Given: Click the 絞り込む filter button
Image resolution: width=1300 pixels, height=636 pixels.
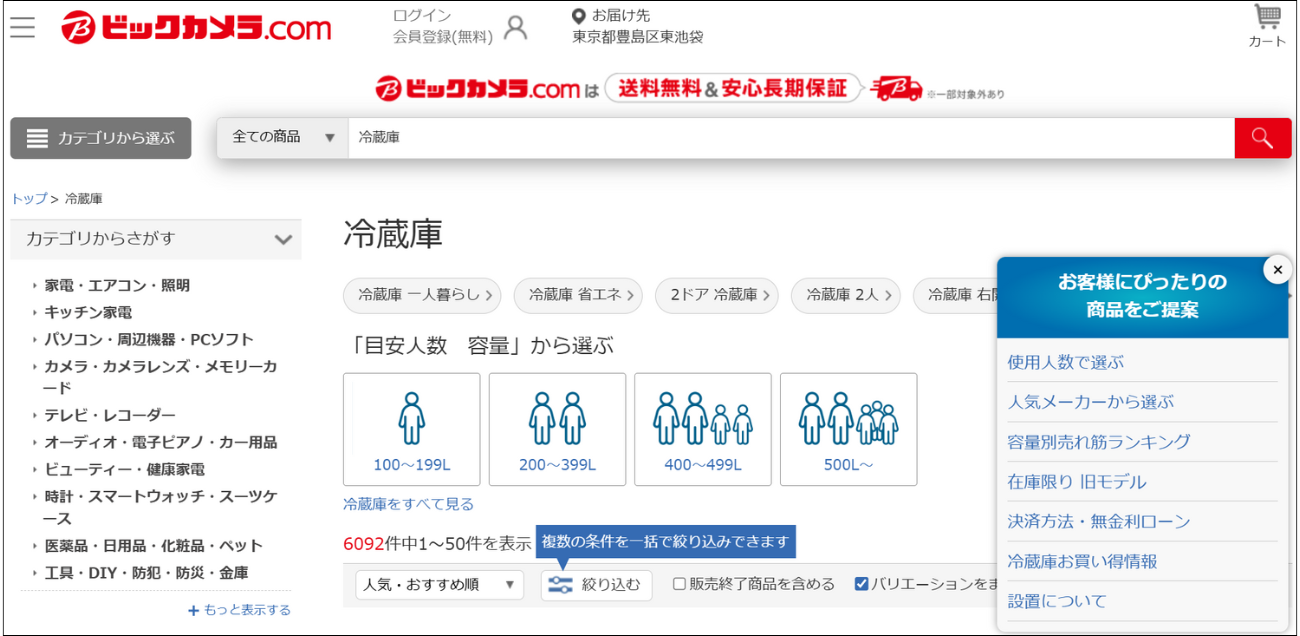Looking at the screenshot, I should [x=597, y=585].
